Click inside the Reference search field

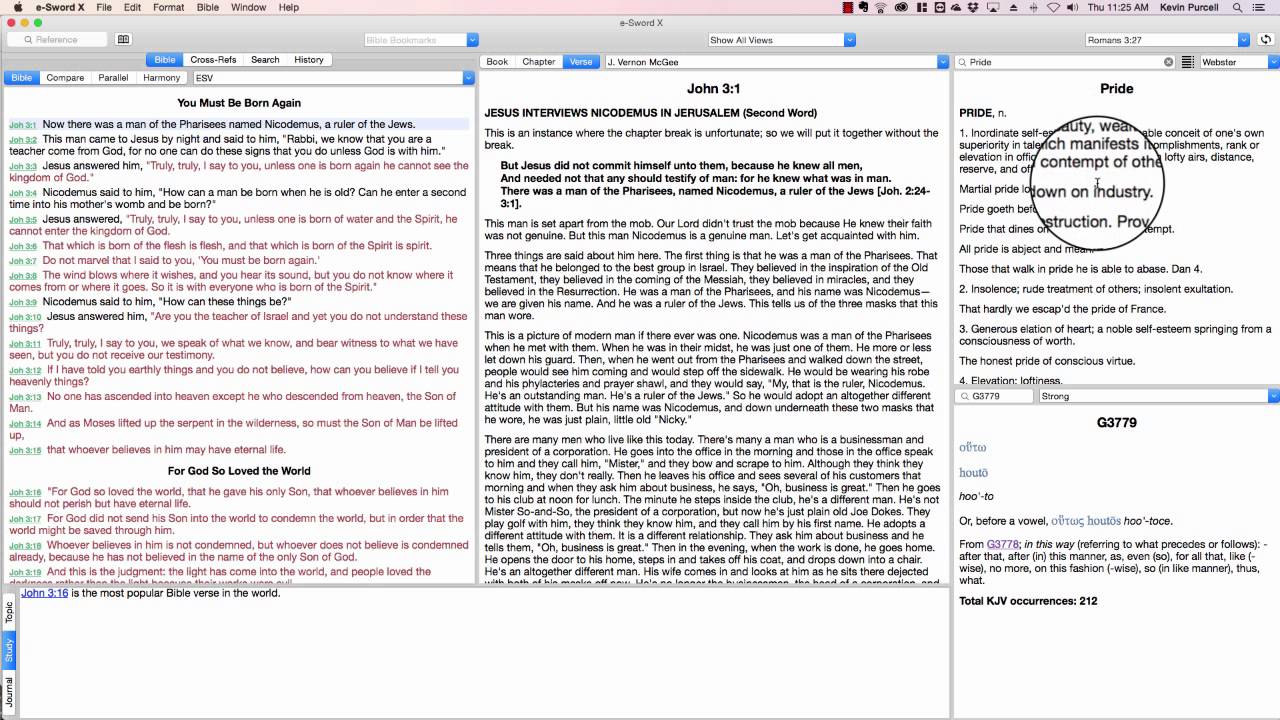(x=57, y=40)
